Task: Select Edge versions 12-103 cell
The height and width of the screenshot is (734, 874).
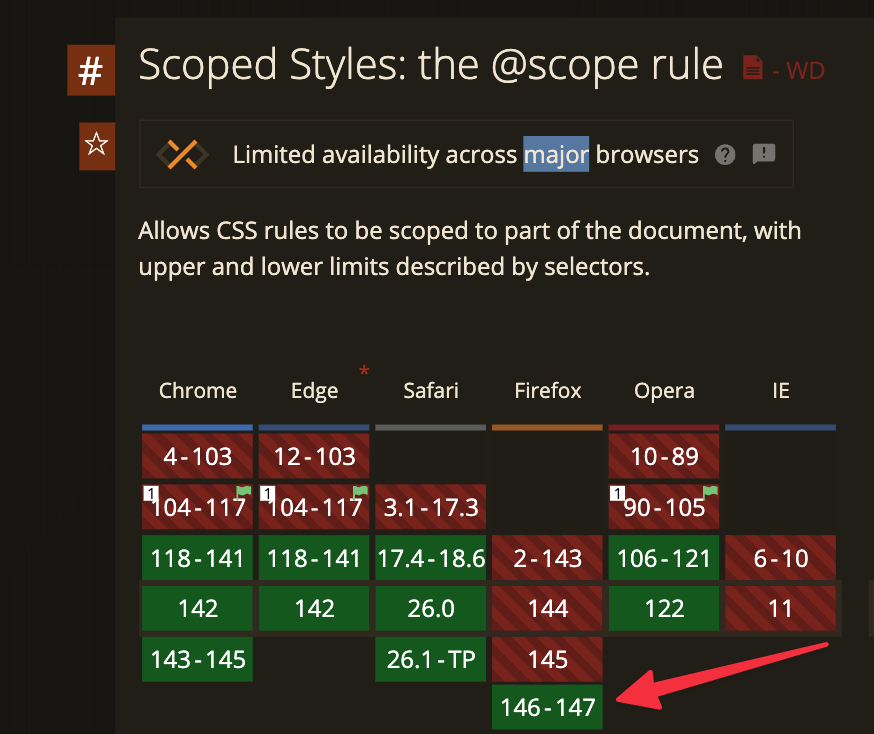Action: tap(314, 456)
